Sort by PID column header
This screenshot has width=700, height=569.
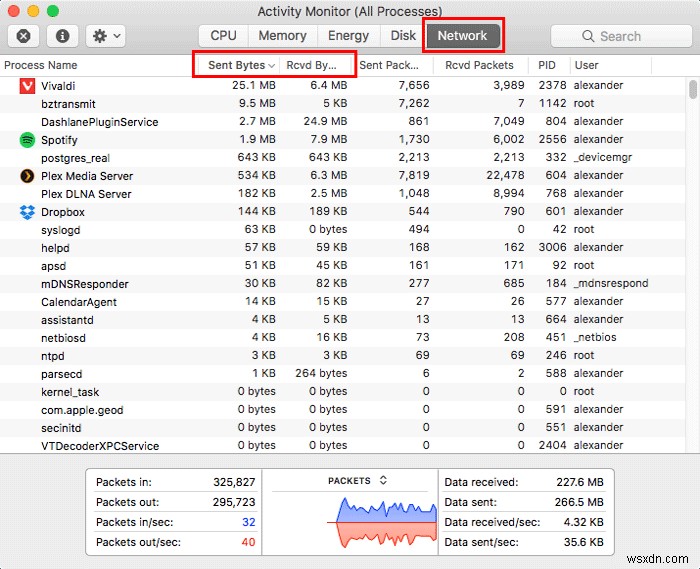click(x=547, y=65)
